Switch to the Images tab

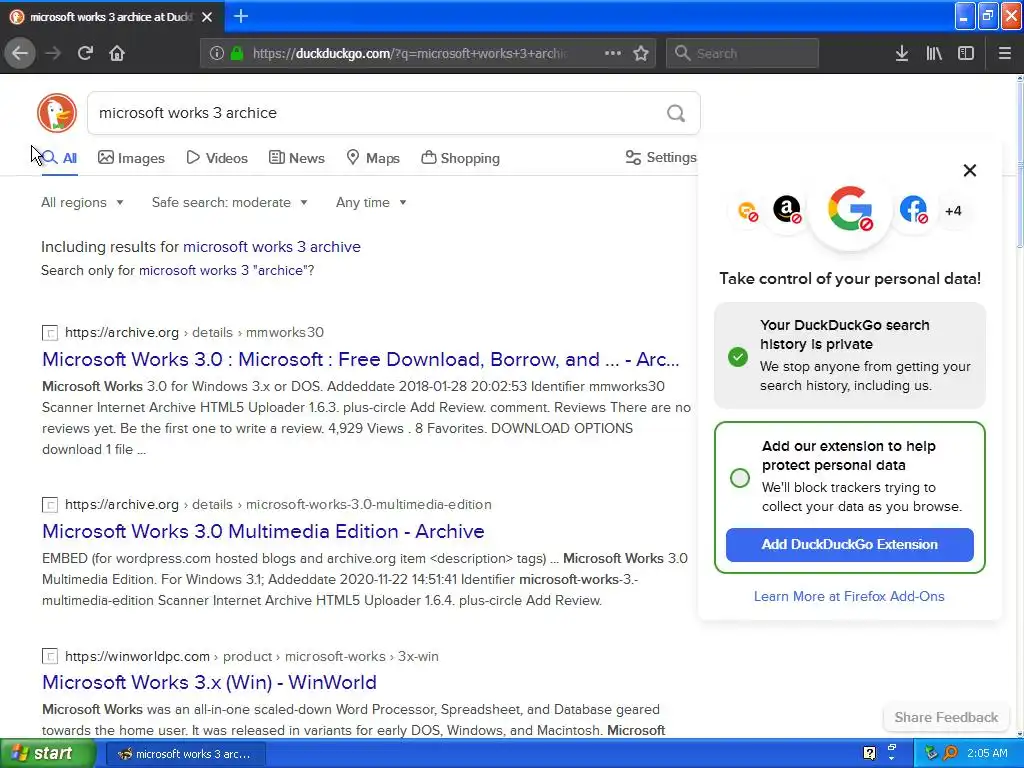[131, 158]
